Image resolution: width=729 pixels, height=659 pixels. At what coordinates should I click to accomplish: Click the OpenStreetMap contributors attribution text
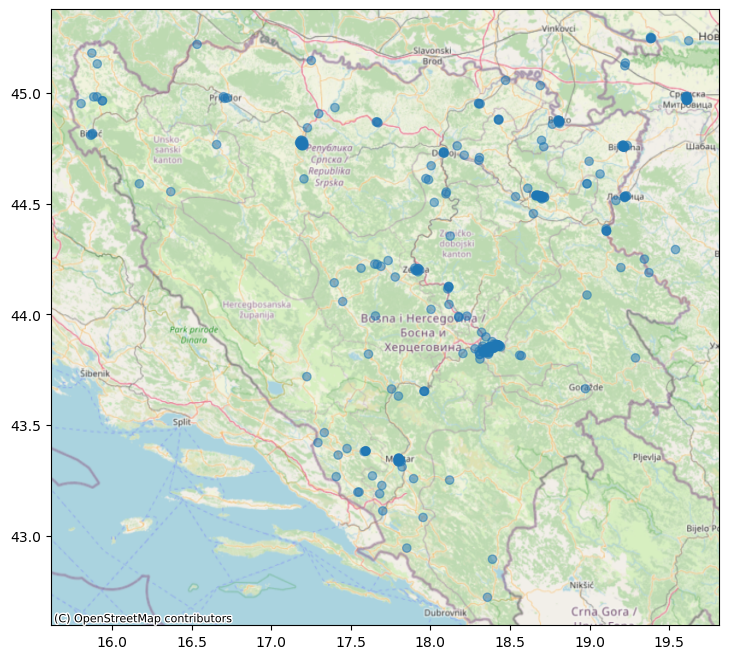142,618
